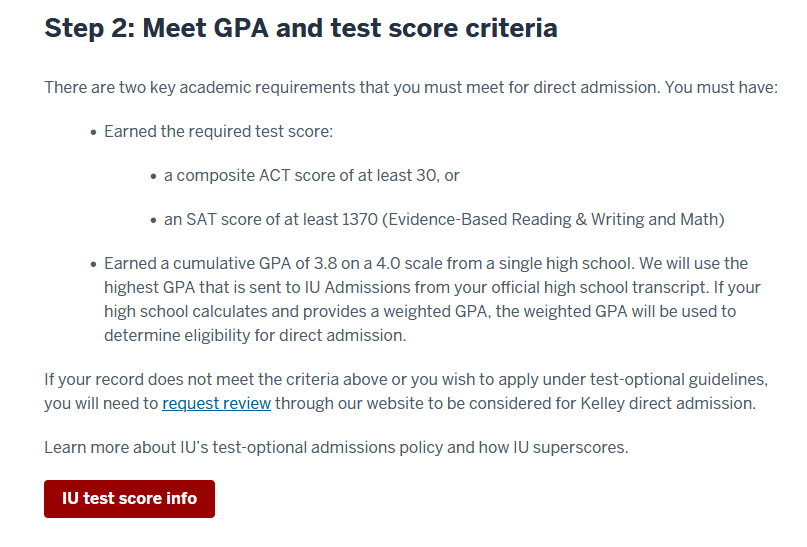
Task: Click the sentence starting 'If your record does not'
Action: coord(406,392)
